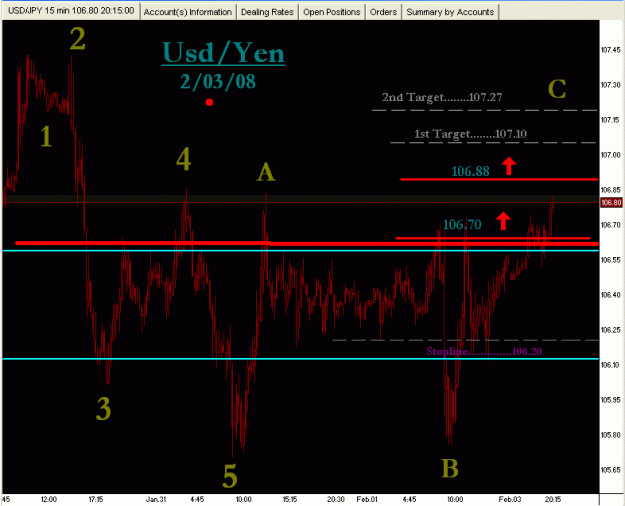
Task: Click the 107.45 price axis value
Action: click(x=611, y=50)
